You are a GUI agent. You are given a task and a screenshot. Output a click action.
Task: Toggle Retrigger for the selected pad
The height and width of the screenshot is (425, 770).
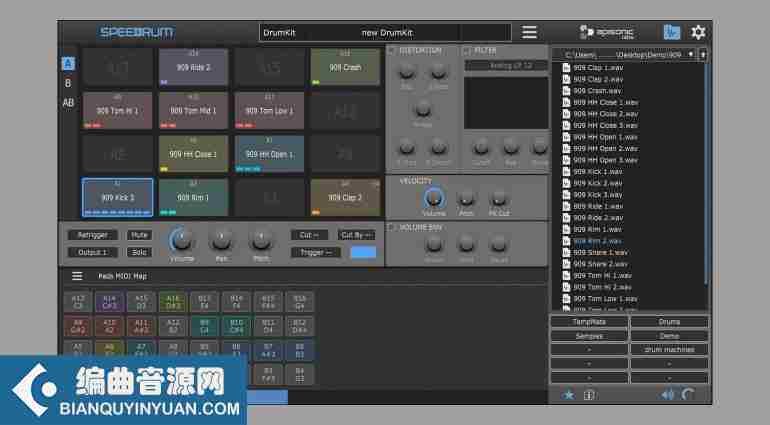(x=93, y=235)
